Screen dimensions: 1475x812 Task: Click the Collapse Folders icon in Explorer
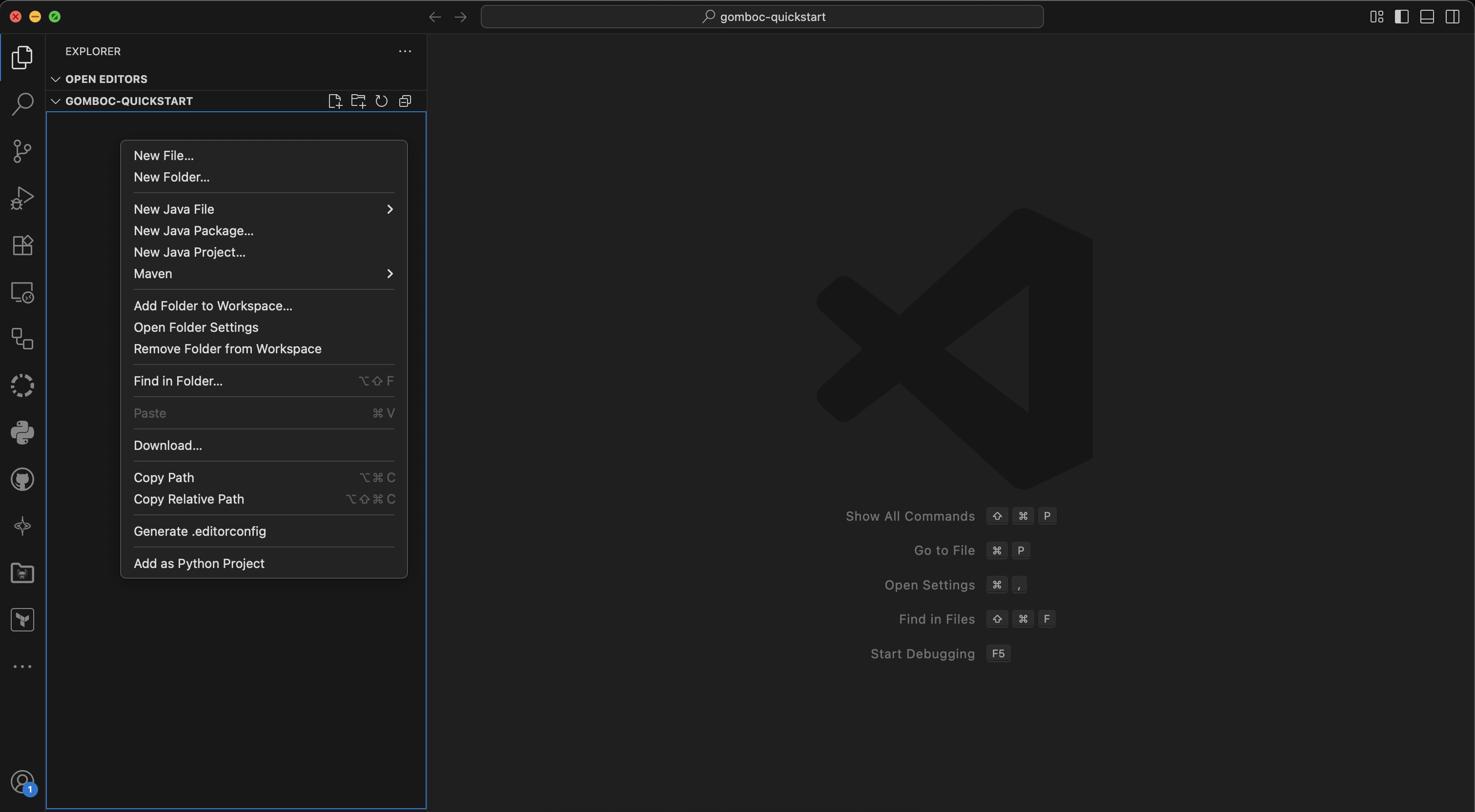[405, 101]
